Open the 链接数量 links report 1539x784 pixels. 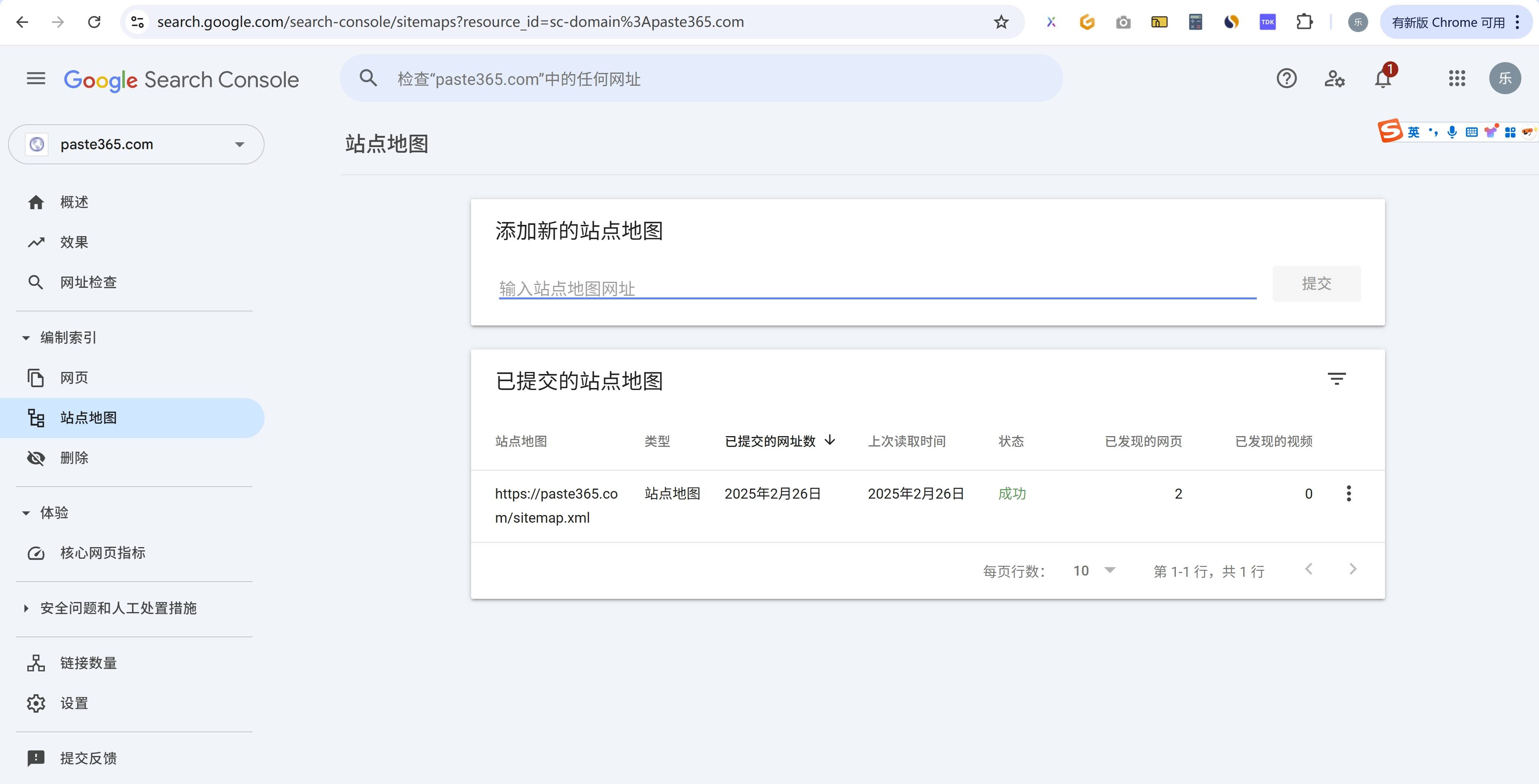pos(132,663)
